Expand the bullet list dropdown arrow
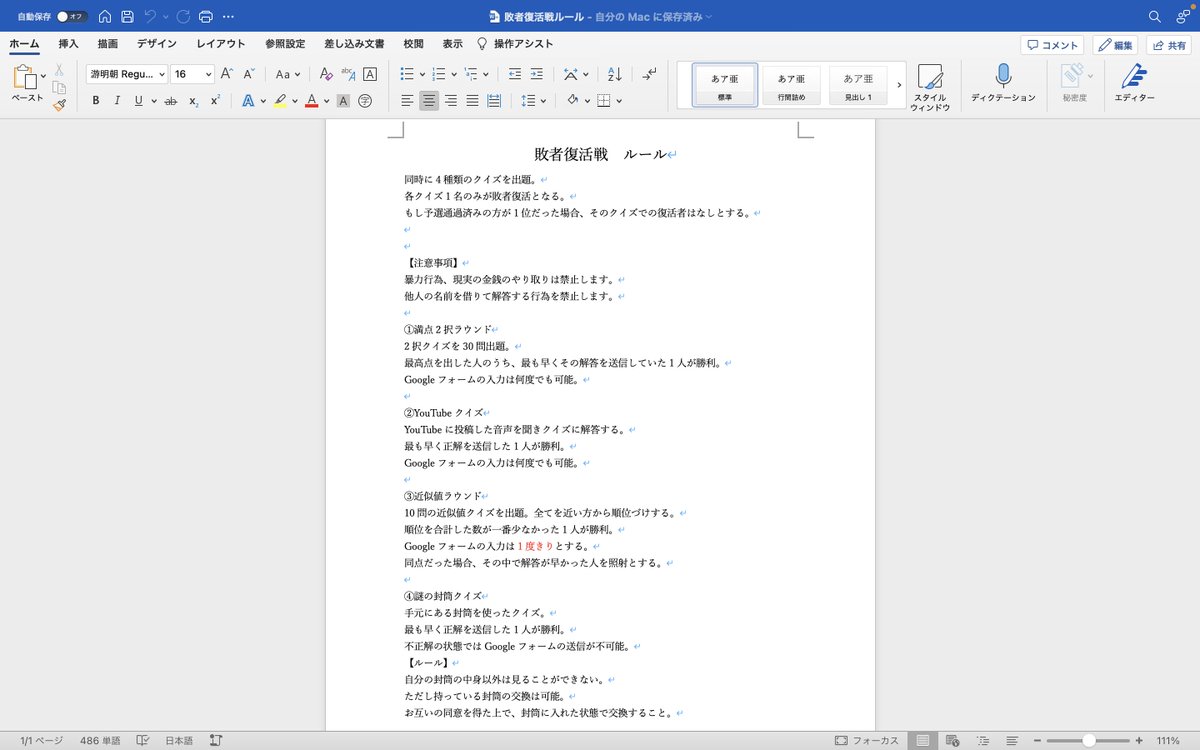The height and width of the screenshot is (750, 1200). (423, 75)
